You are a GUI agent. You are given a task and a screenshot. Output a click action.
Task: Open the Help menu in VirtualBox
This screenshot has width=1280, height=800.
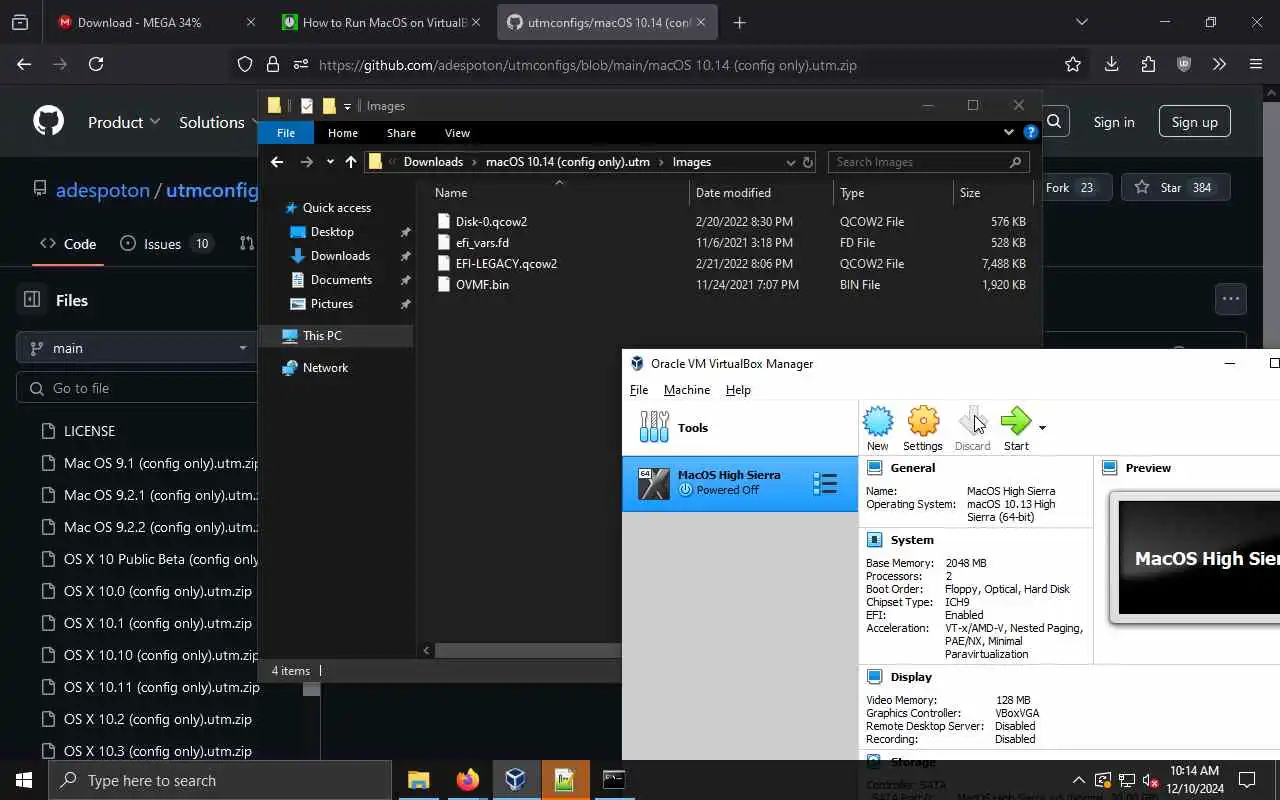738,390
